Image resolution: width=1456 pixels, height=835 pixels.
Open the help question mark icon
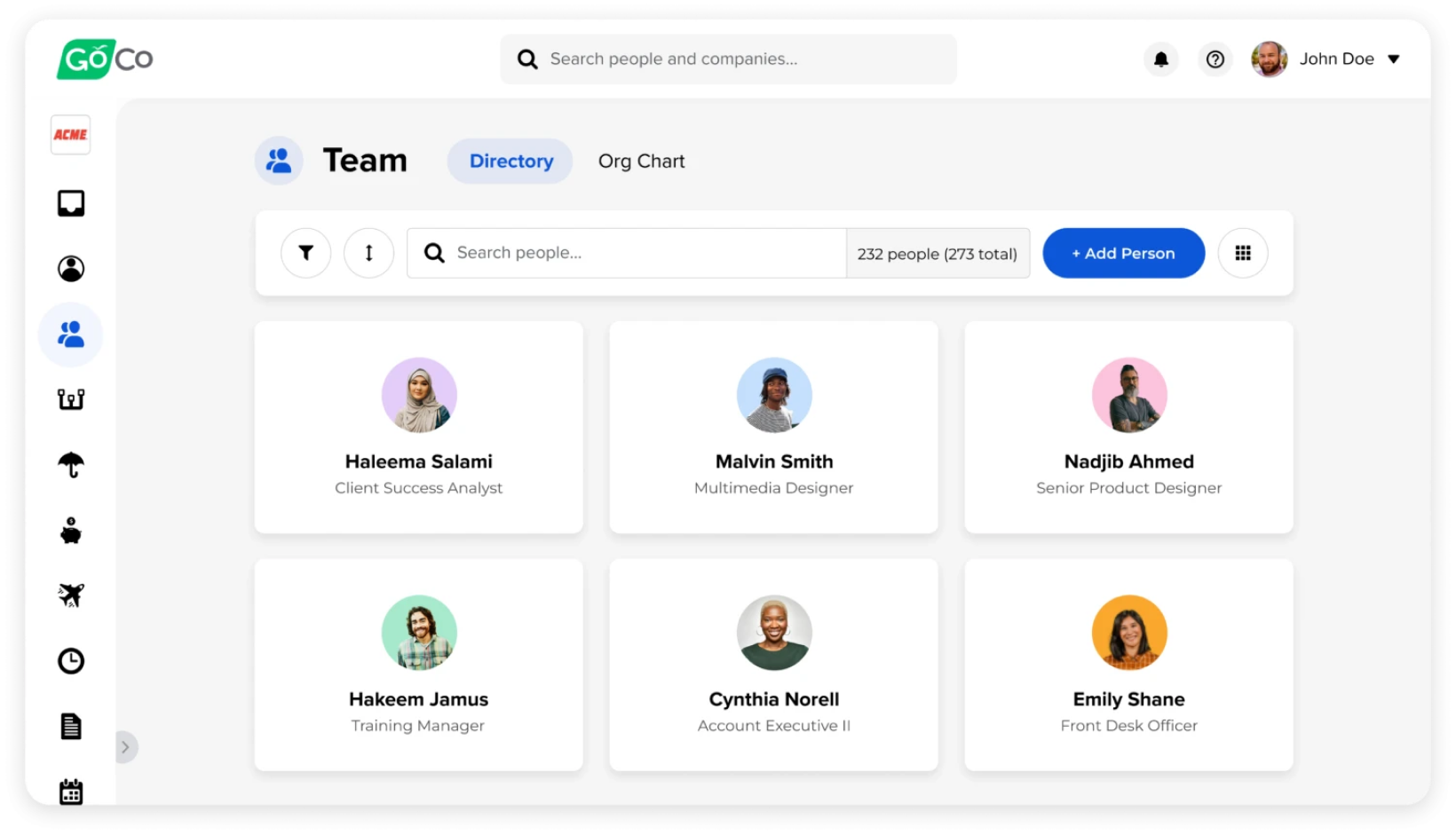pos(1215,59)
